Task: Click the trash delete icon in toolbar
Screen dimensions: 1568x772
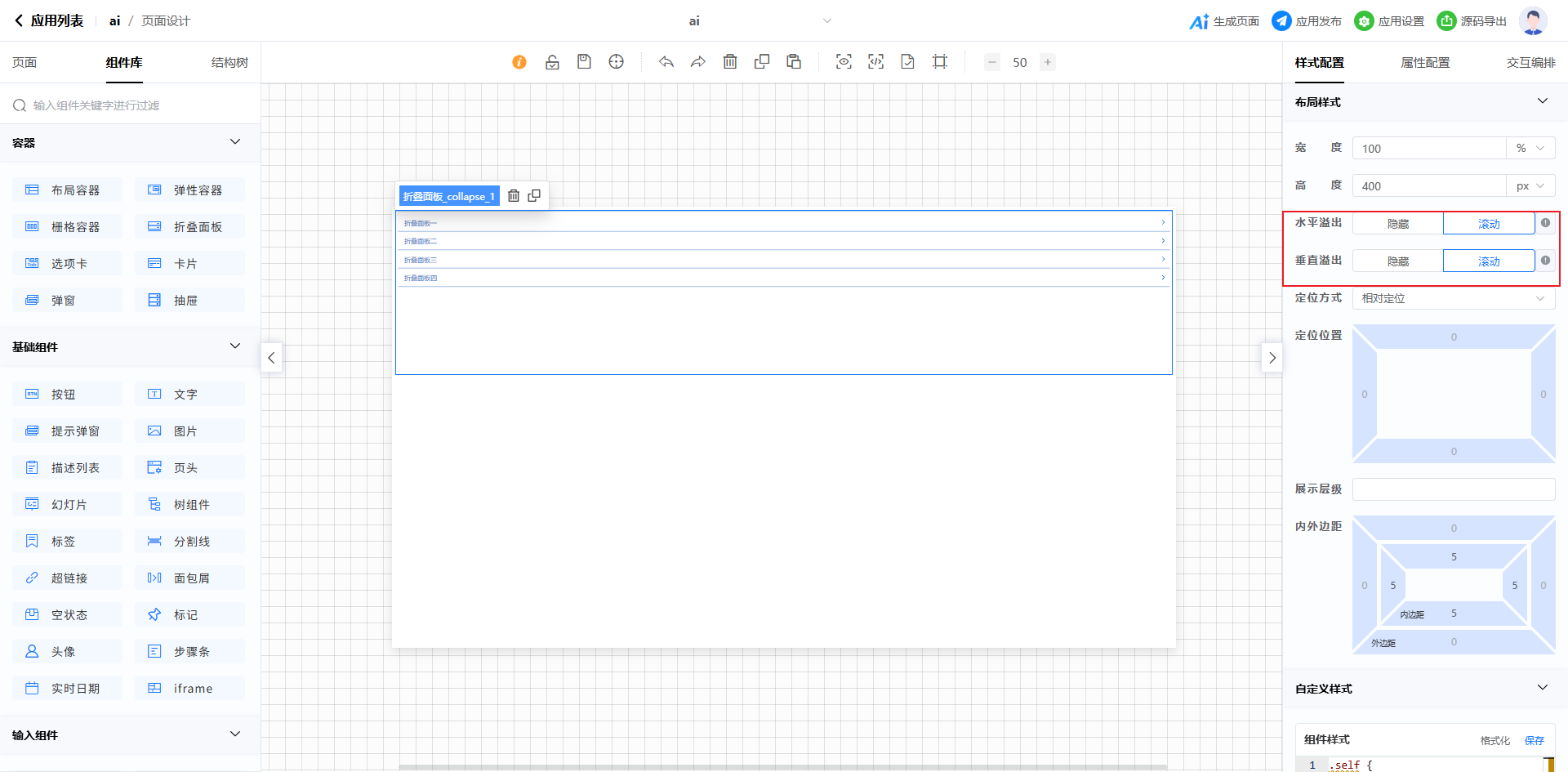Action: 730,62
